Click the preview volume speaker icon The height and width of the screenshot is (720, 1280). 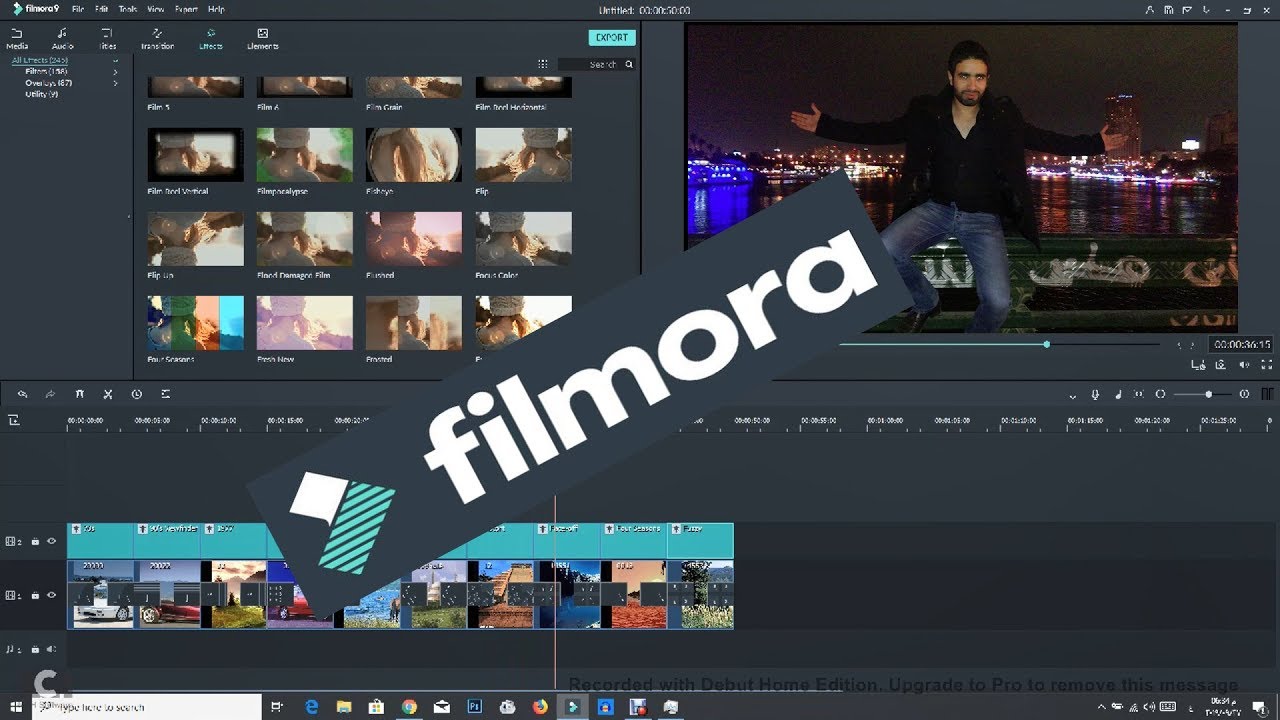[x=1244, y=365]
